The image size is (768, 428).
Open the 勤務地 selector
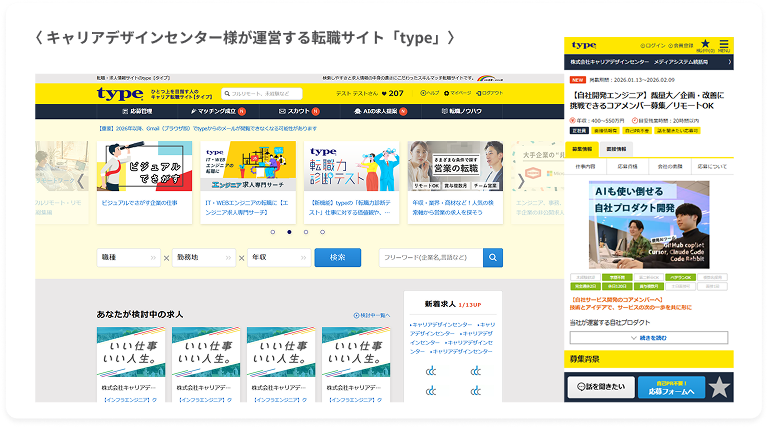click(x=204, y=258)
